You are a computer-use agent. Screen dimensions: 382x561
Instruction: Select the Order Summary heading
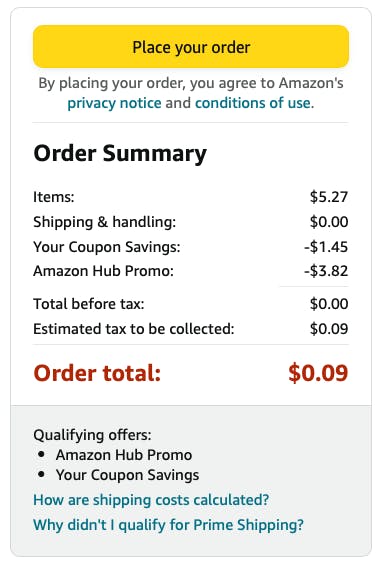coord(120,154)
